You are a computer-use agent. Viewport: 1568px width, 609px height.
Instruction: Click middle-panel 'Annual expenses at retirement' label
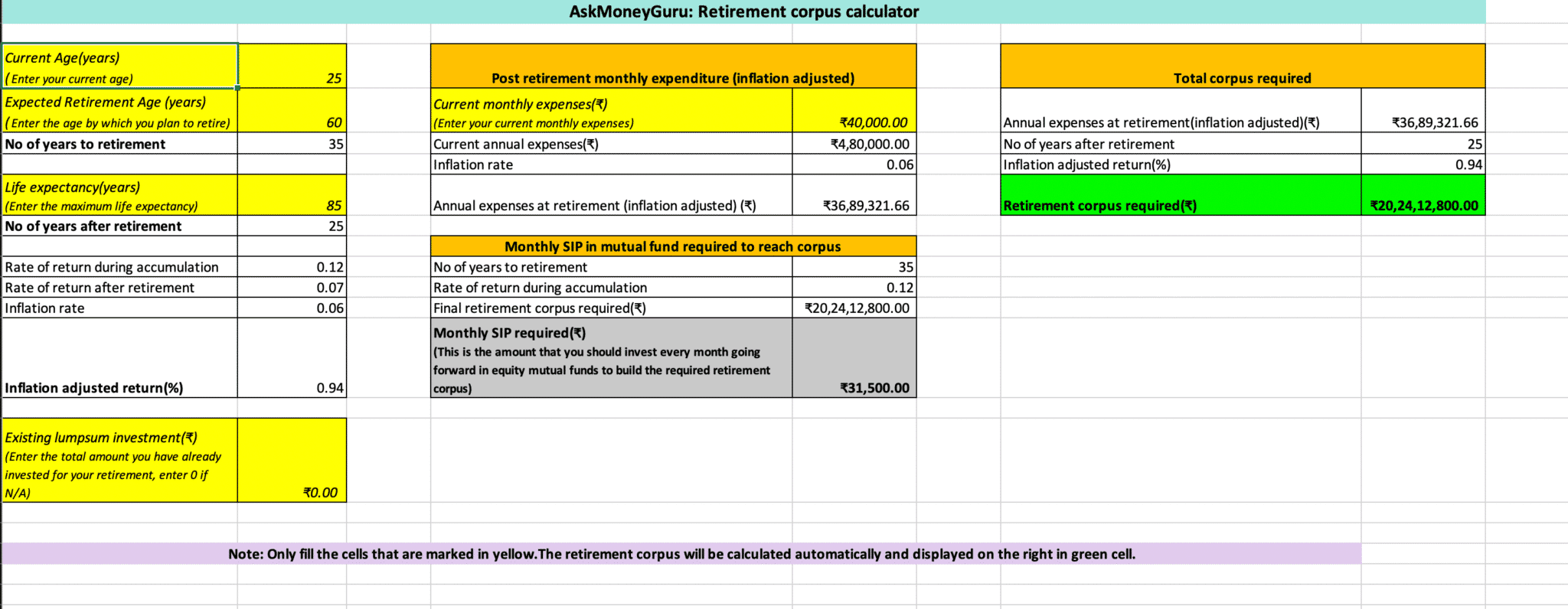612,194
